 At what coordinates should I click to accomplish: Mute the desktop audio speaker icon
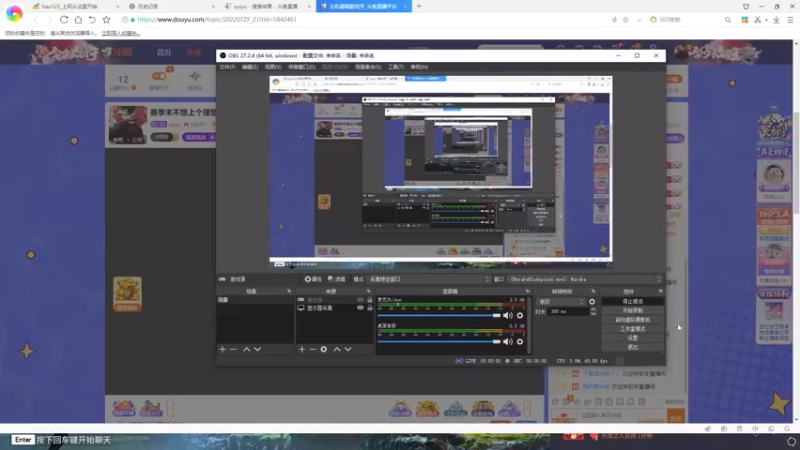click(508, 341)
